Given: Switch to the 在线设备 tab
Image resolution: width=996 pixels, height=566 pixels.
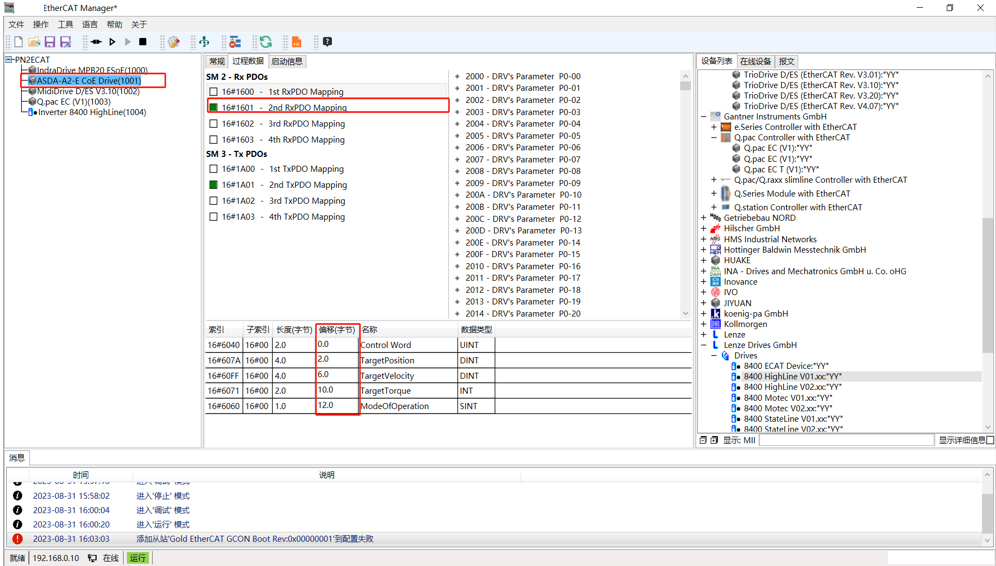Looking at the screenshot, I should (755, 62).
